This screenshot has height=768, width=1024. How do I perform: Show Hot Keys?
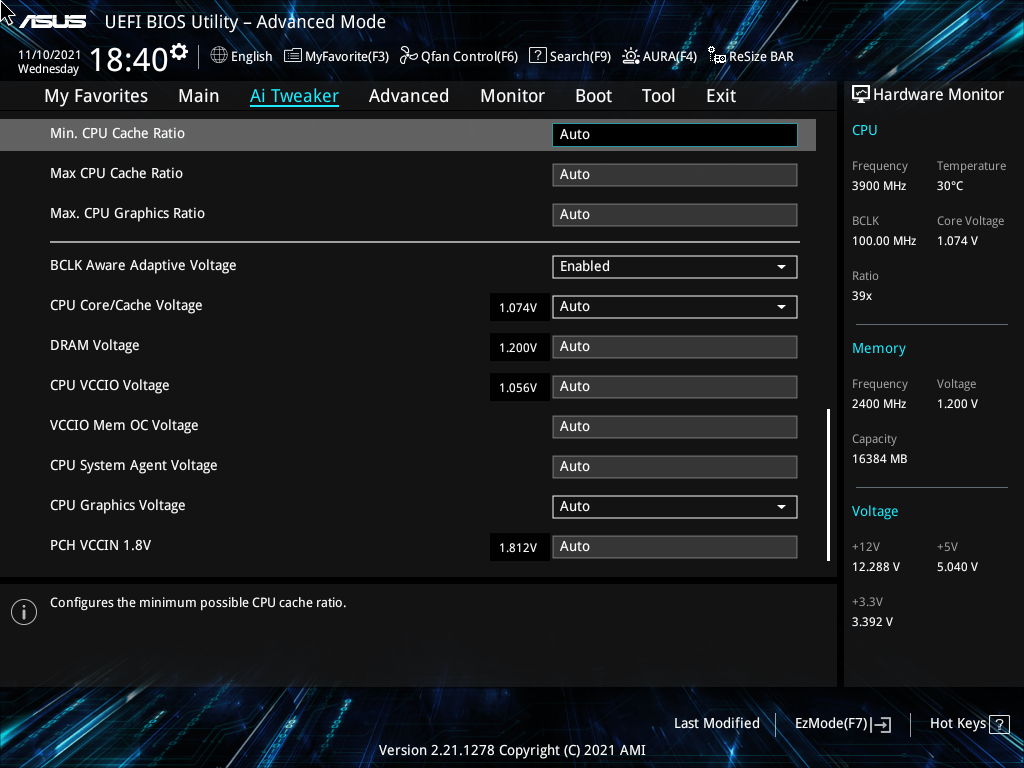click(x=970, y=724)
